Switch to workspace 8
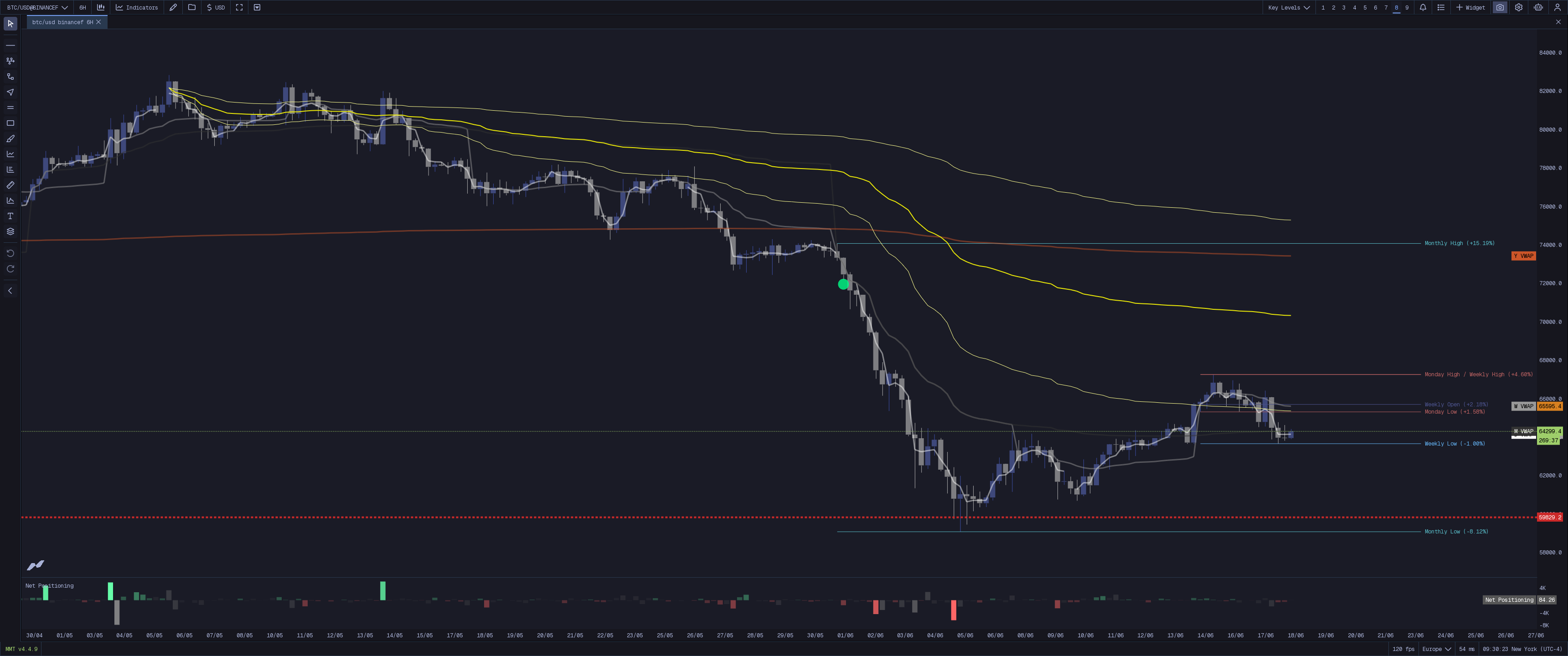 click(1396, 7)
